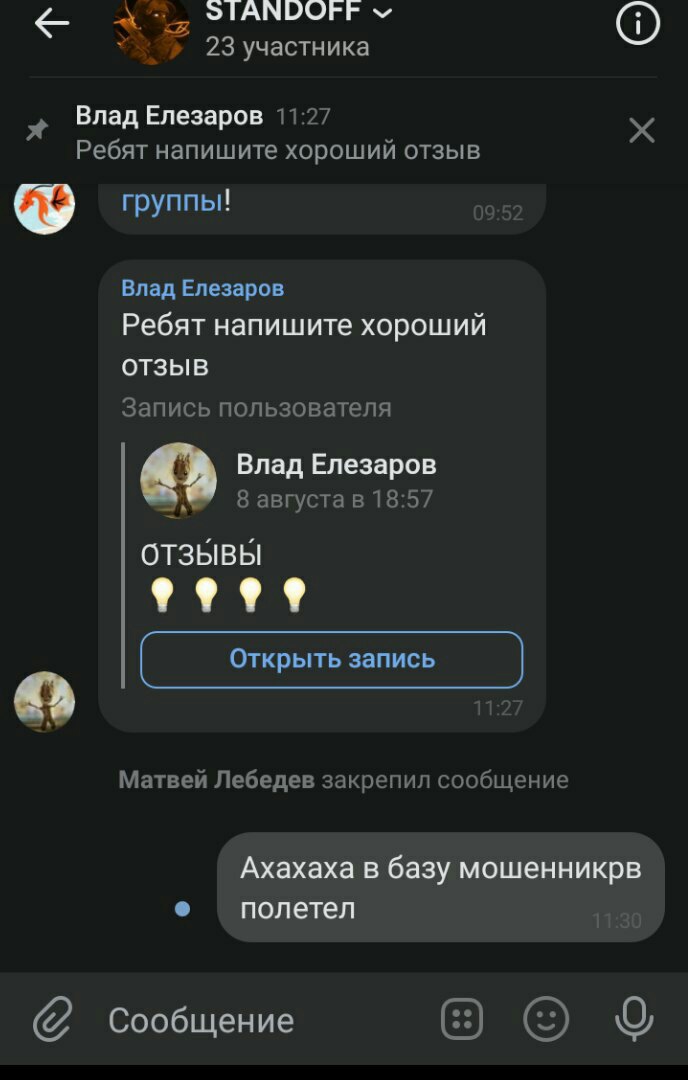This screenshot has width=688, height=1080.
Task: Tap the back arrow icon
Action: tap(52, 23)
